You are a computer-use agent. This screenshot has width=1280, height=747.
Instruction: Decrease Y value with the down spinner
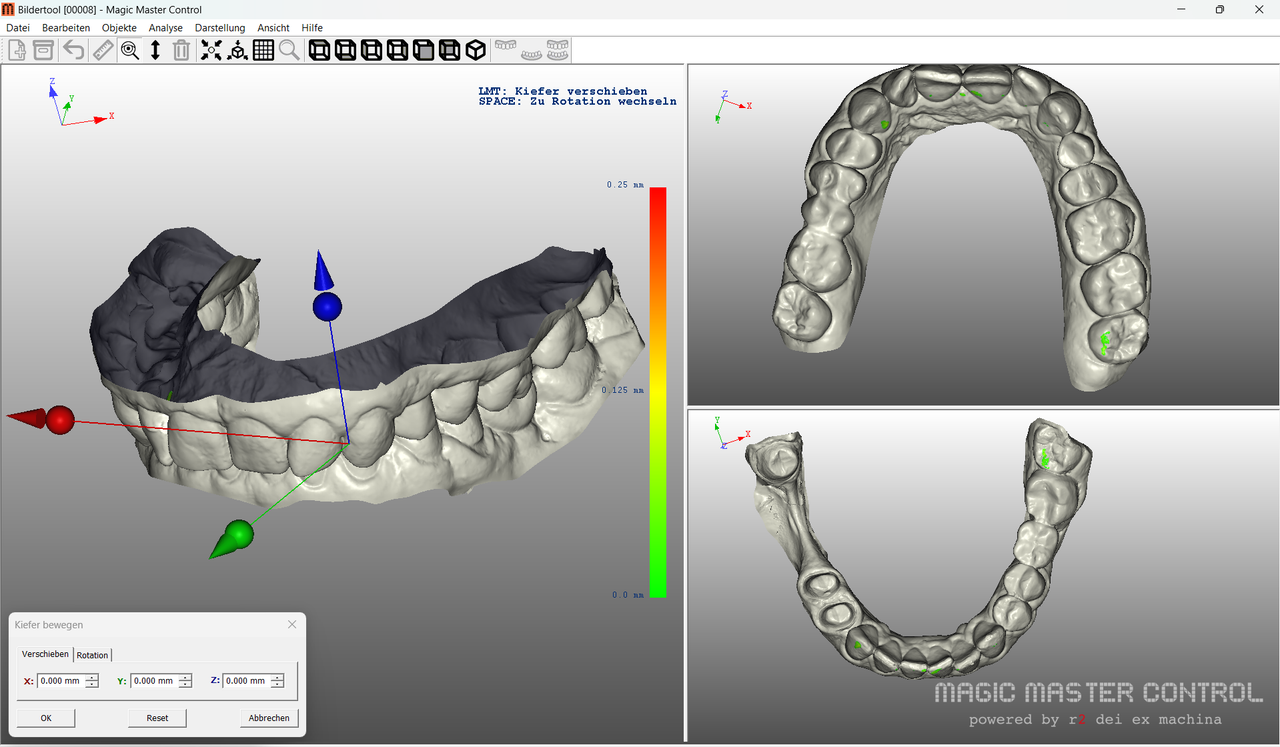[x=185, y=685]
